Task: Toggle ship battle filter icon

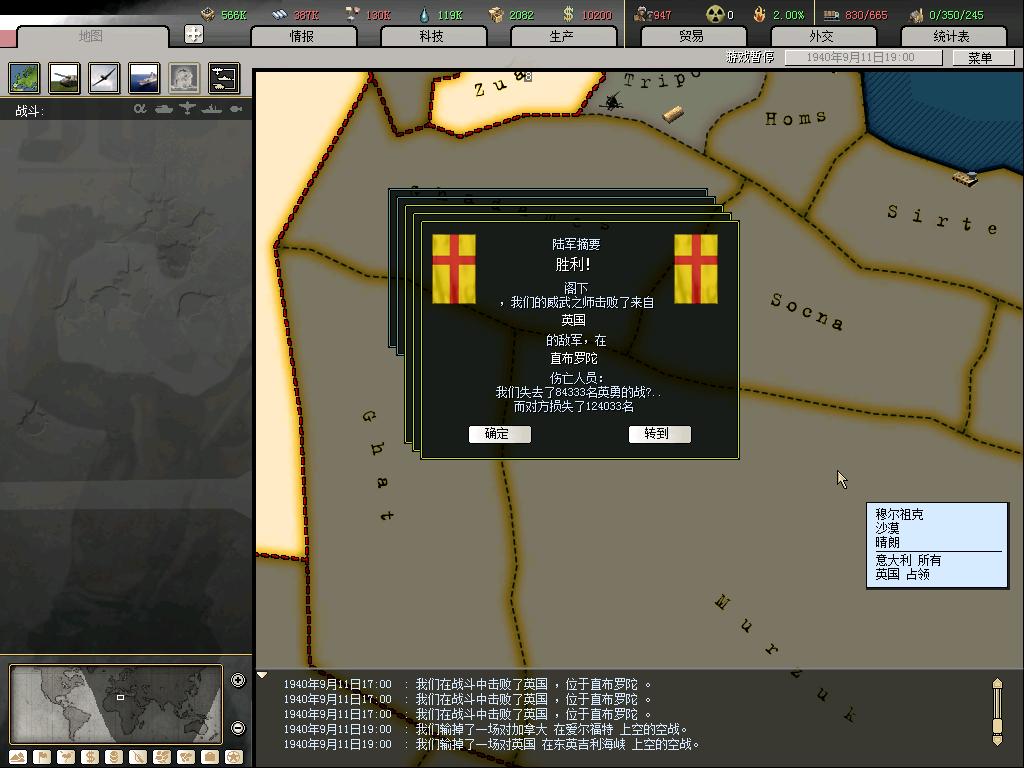Action: click(212, 109)
